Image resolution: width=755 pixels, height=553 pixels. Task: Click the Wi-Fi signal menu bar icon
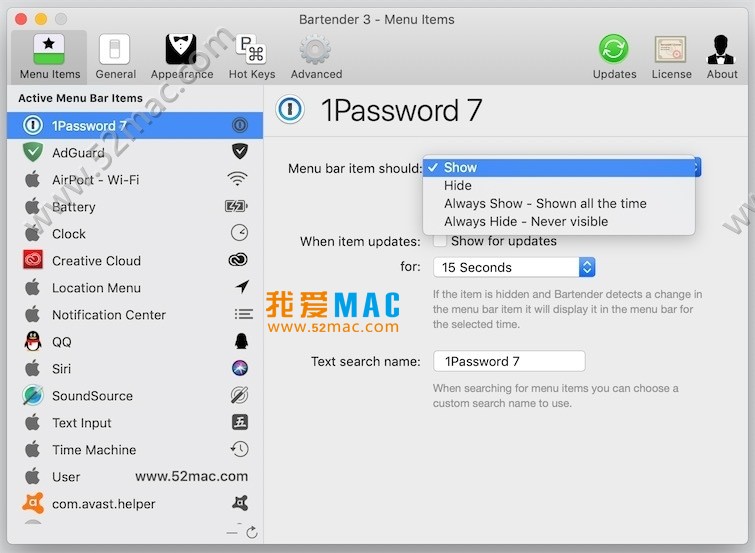(237, 179)
